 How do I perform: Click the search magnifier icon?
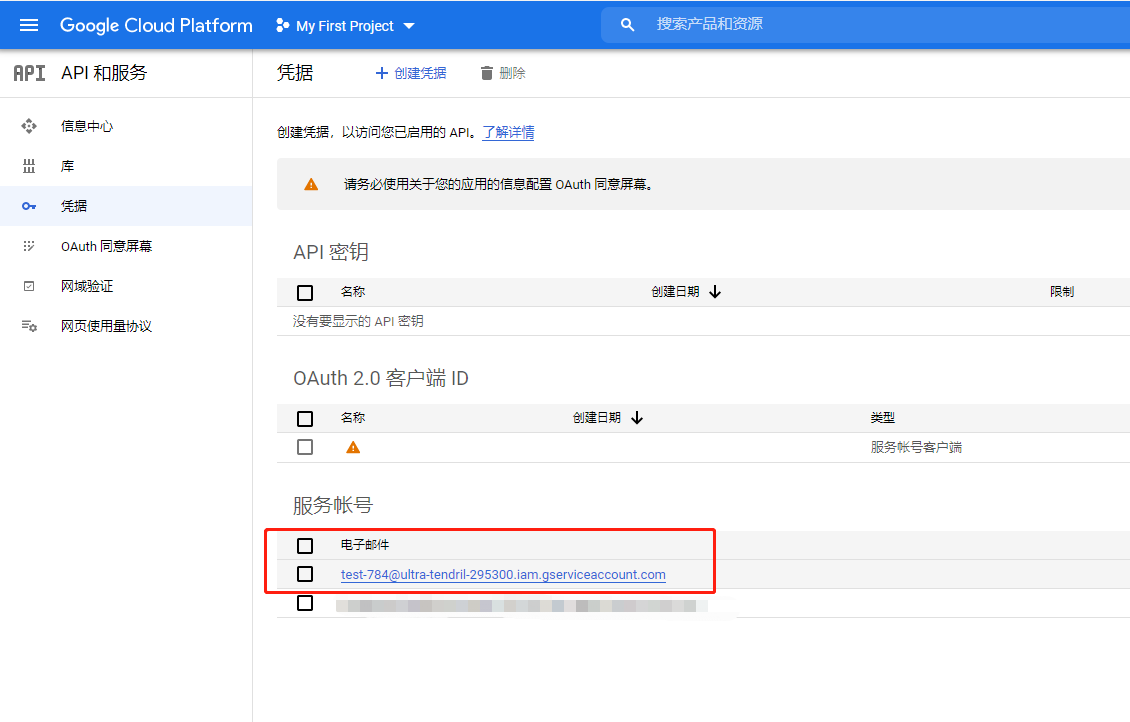click(x=628, y=24)
